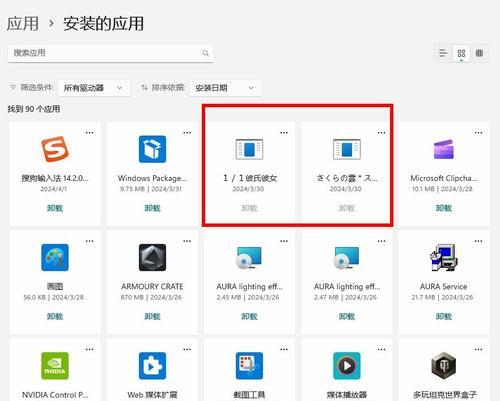500x401 pixels.
Task: Click the search magnifier icon
Action: (206, 53)
